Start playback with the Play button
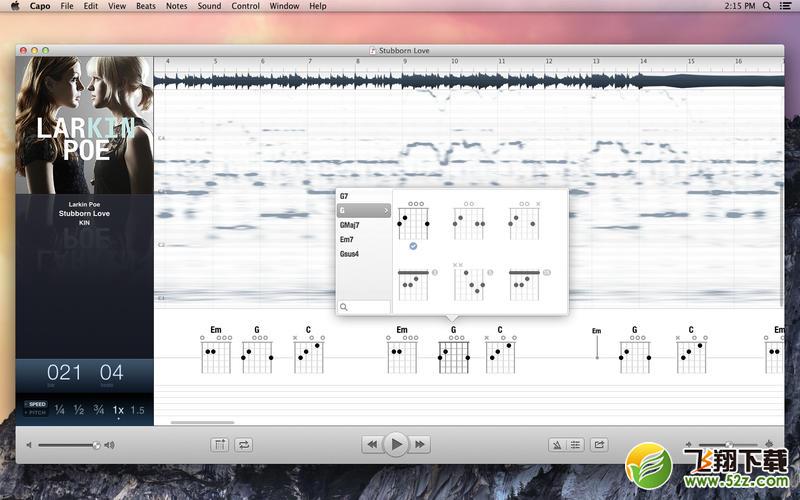 click(396, 444)
